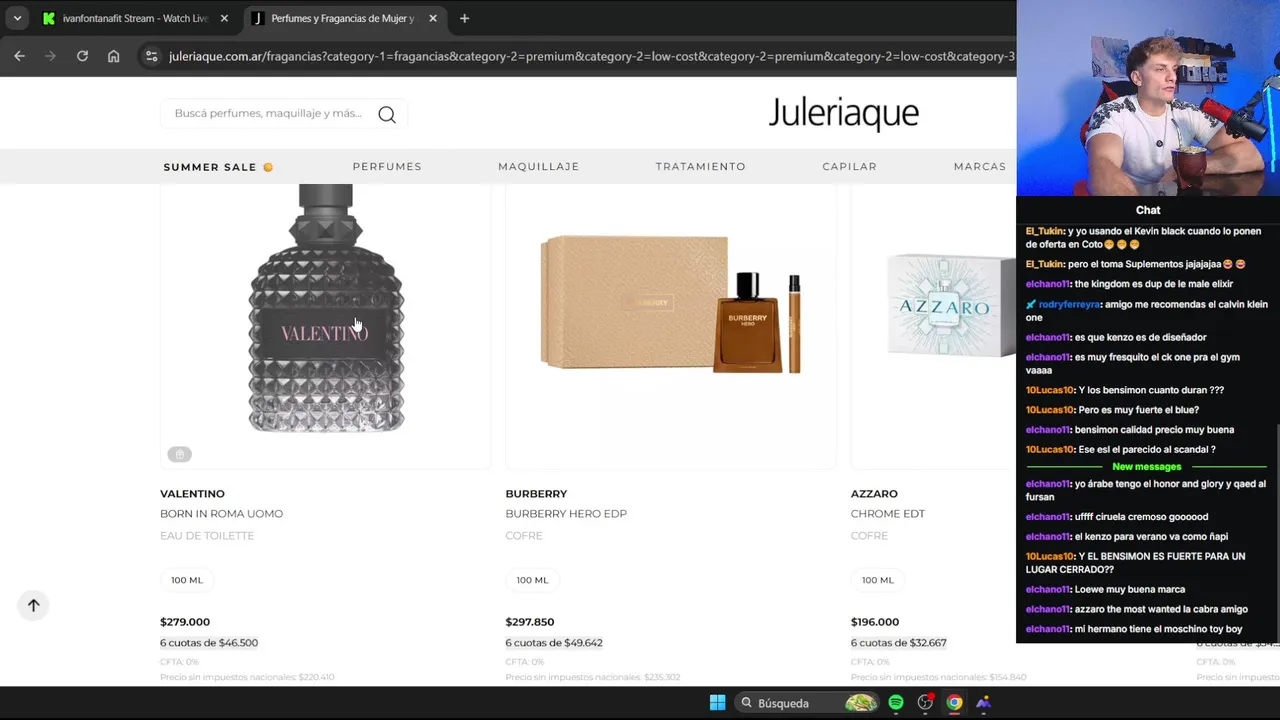Select 100 ML size for Valentino

point(187,580)
